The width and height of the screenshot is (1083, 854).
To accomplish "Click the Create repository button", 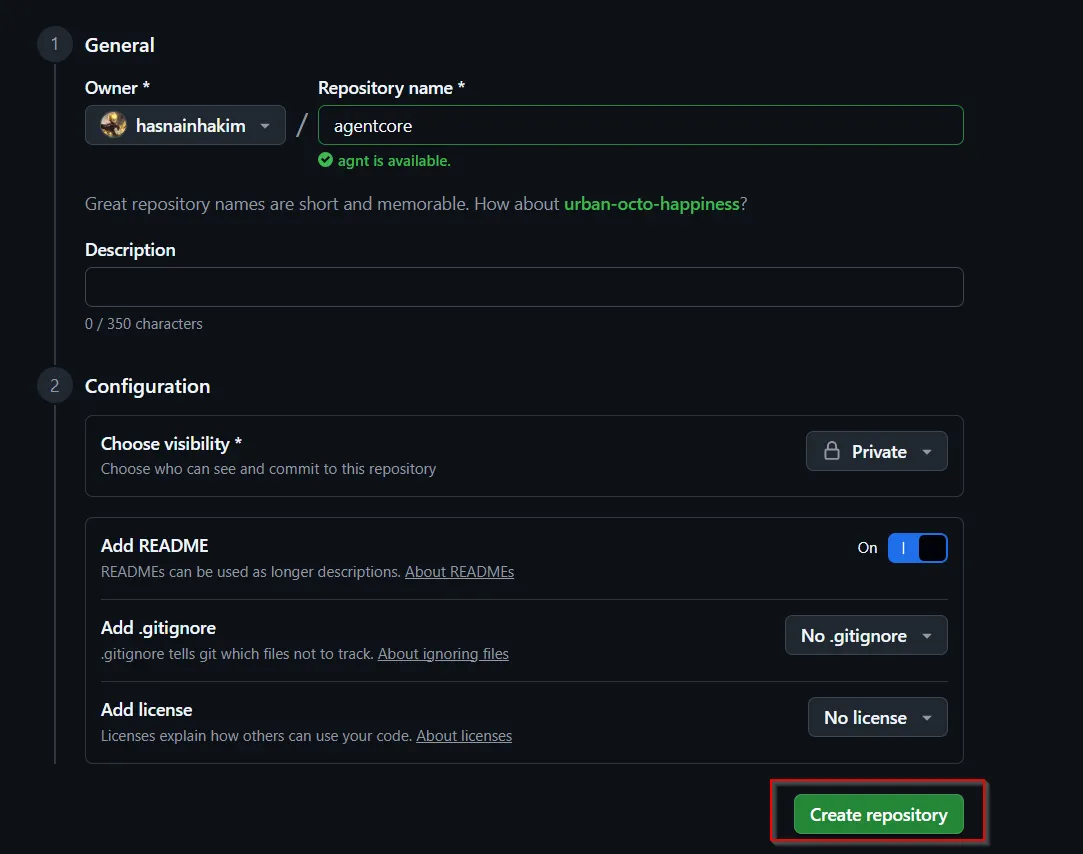I will pos(879,814).
